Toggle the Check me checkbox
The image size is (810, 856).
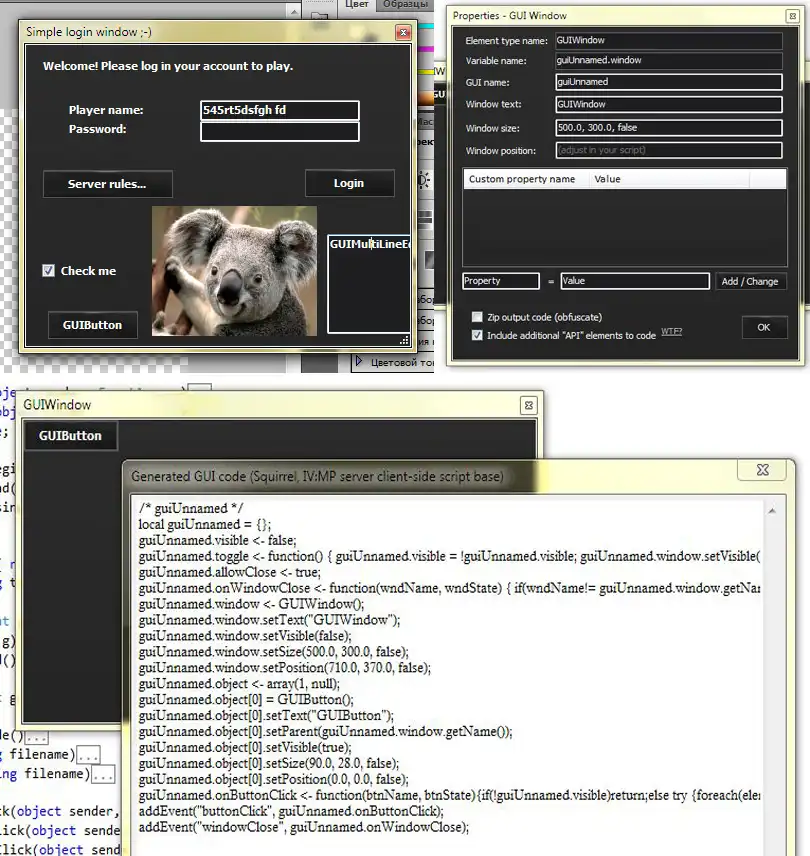(49, 271)
